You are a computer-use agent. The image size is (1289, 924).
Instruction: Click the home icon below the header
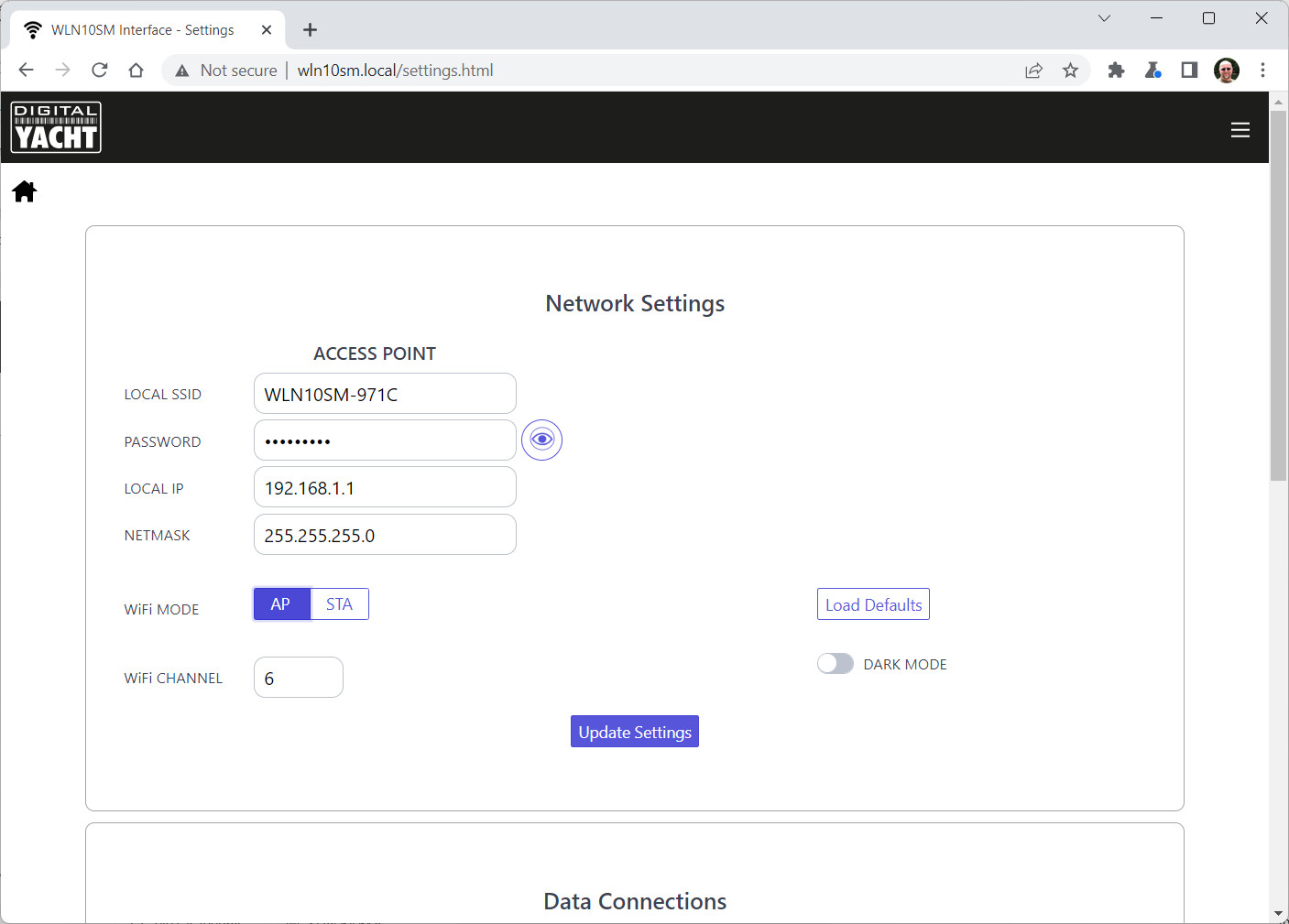pos(25,191)
